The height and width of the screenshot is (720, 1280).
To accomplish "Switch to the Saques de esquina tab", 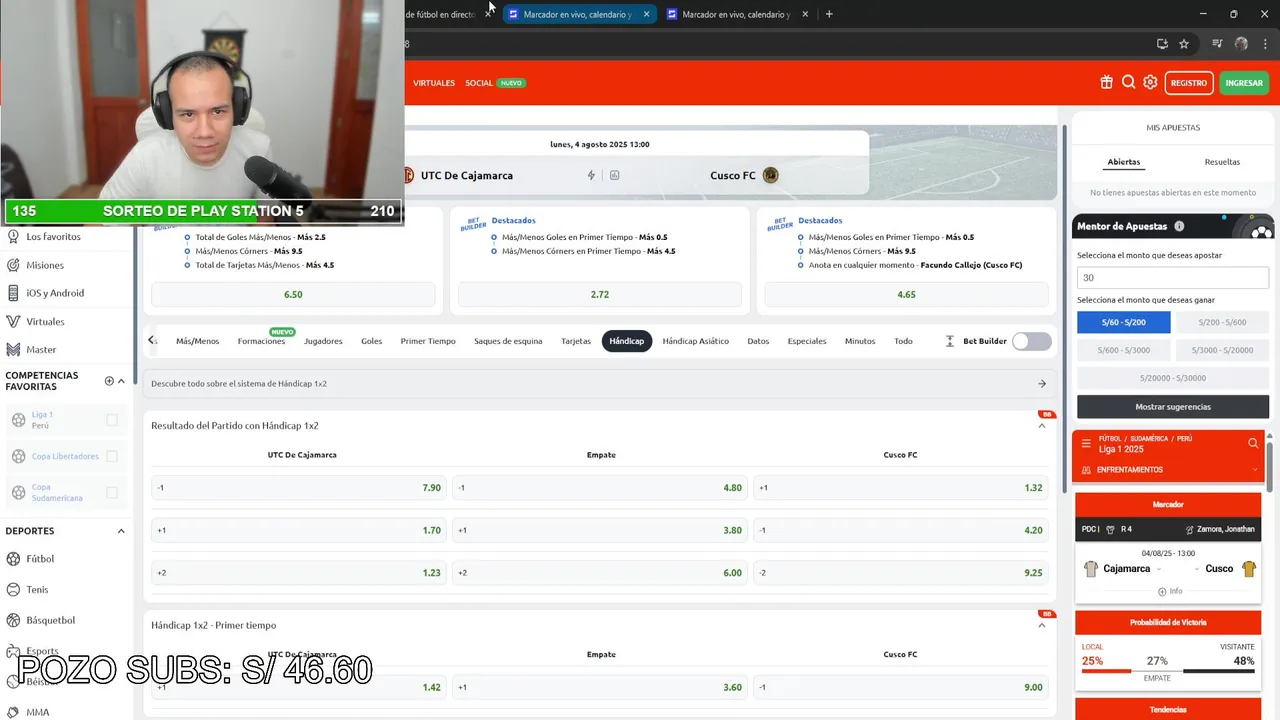I will coord(508,341).
